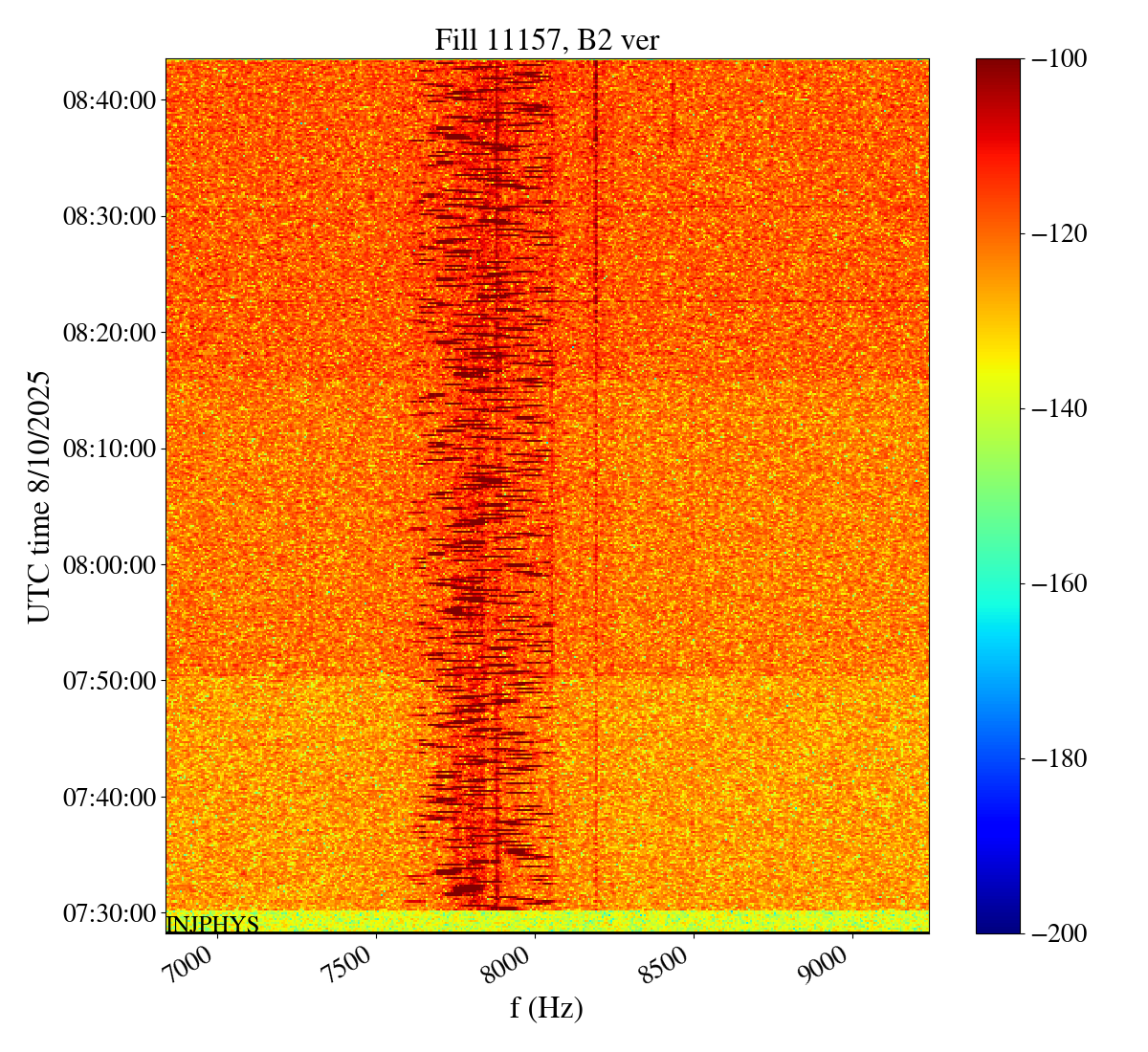The image size is (1148, 1052).
Task: Click the 'UTC time 8/10/2025' y-axis label
Action: tap(39, 496)
